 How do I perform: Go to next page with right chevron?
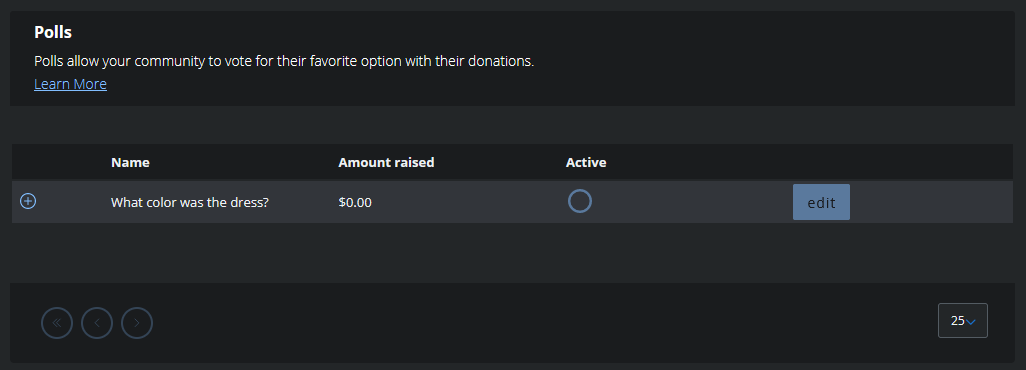click(137, 323)
